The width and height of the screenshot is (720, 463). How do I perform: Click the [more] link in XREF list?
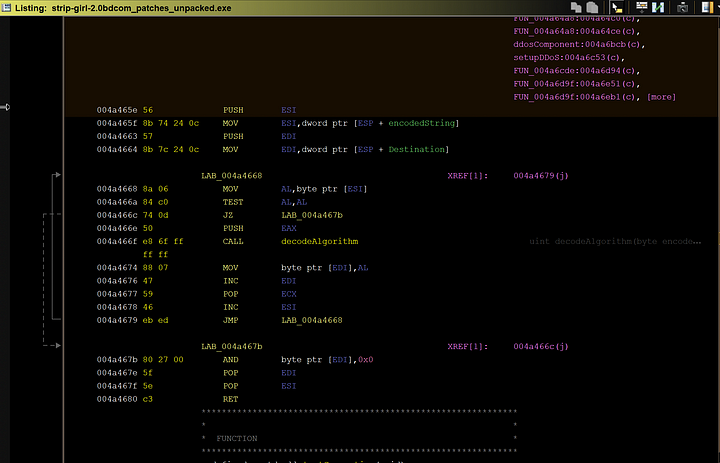pos(661,97)
